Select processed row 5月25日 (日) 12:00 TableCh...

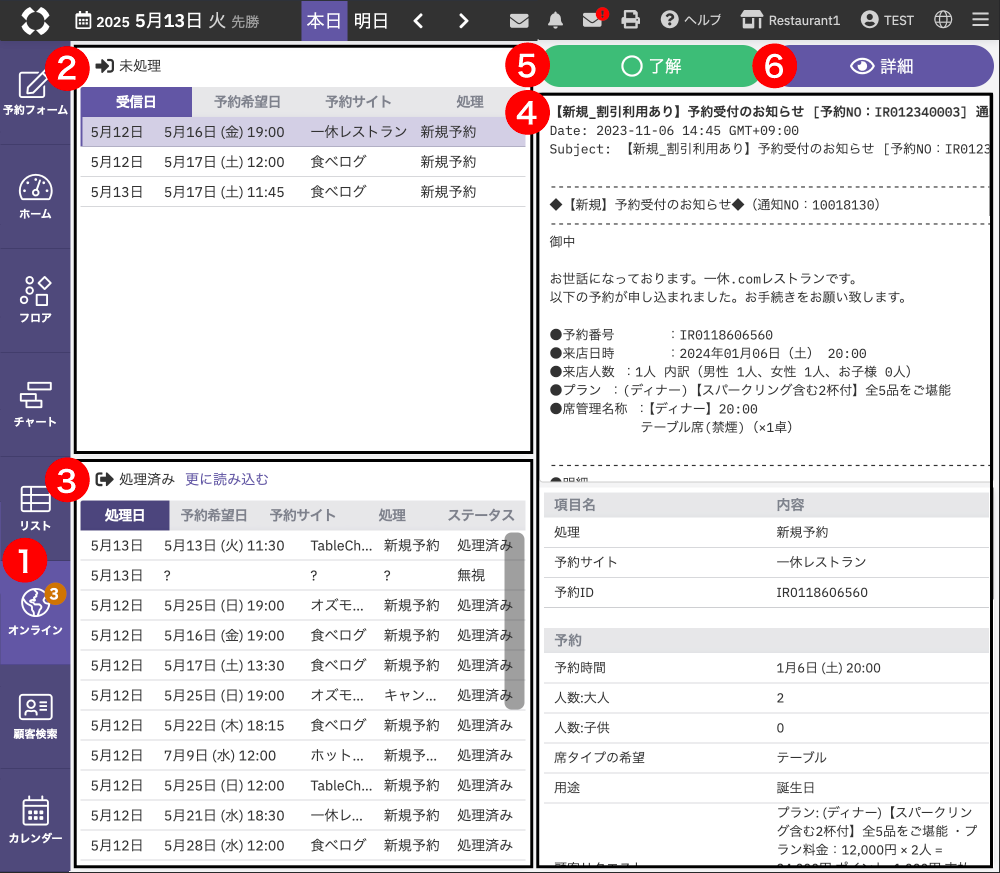303,785
